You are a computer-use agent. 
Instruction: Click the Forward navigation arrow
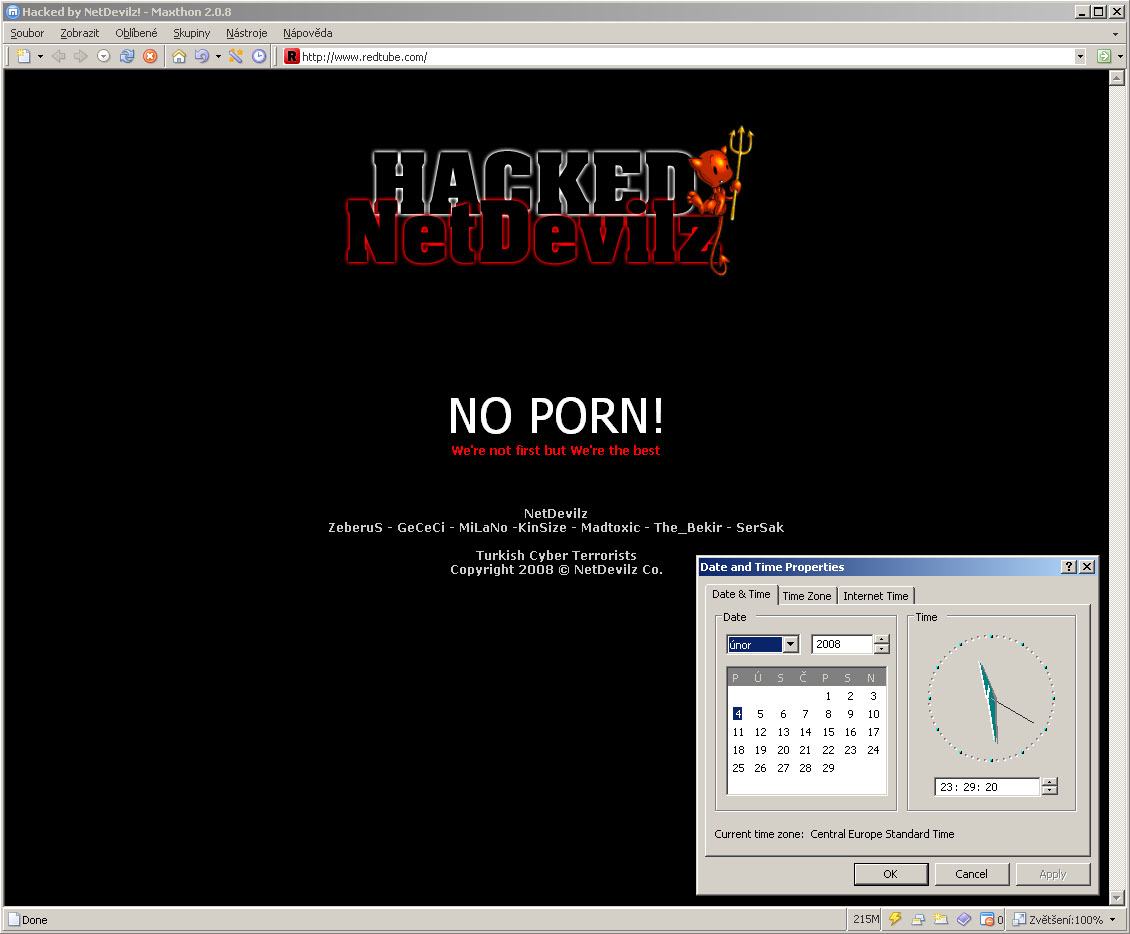pyautogui.click(x=80, y=56)
